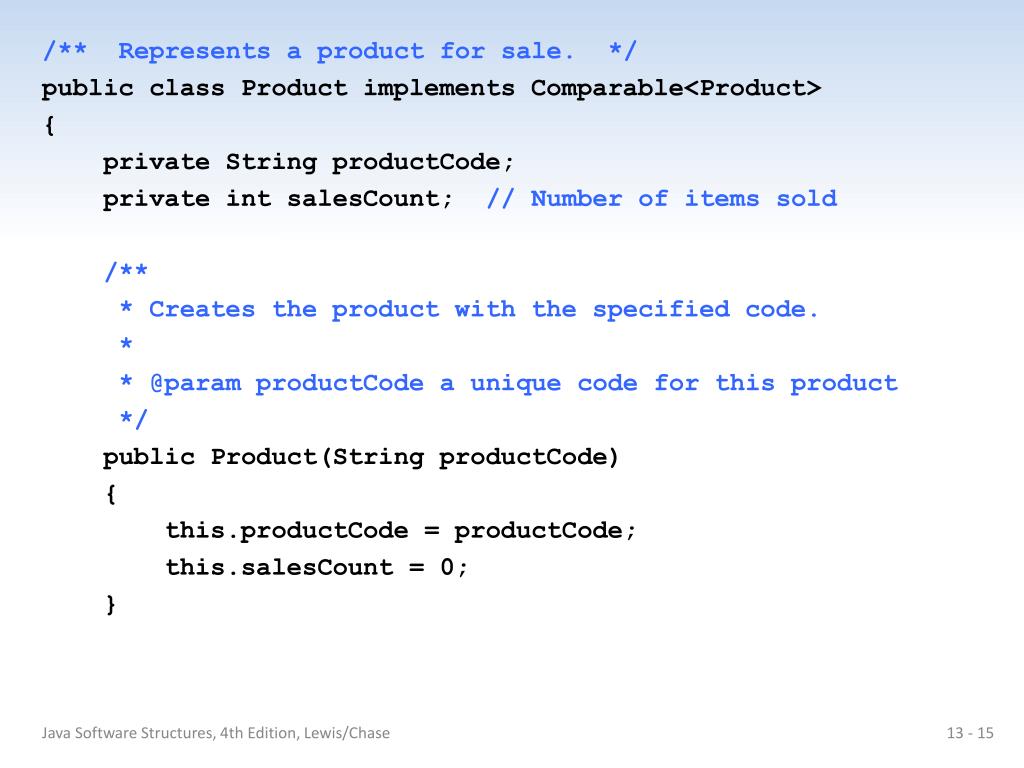Click 'this.productCode = productCode;' statement
The height and width of the screenshot is (768, 1024).
point(400,530)
